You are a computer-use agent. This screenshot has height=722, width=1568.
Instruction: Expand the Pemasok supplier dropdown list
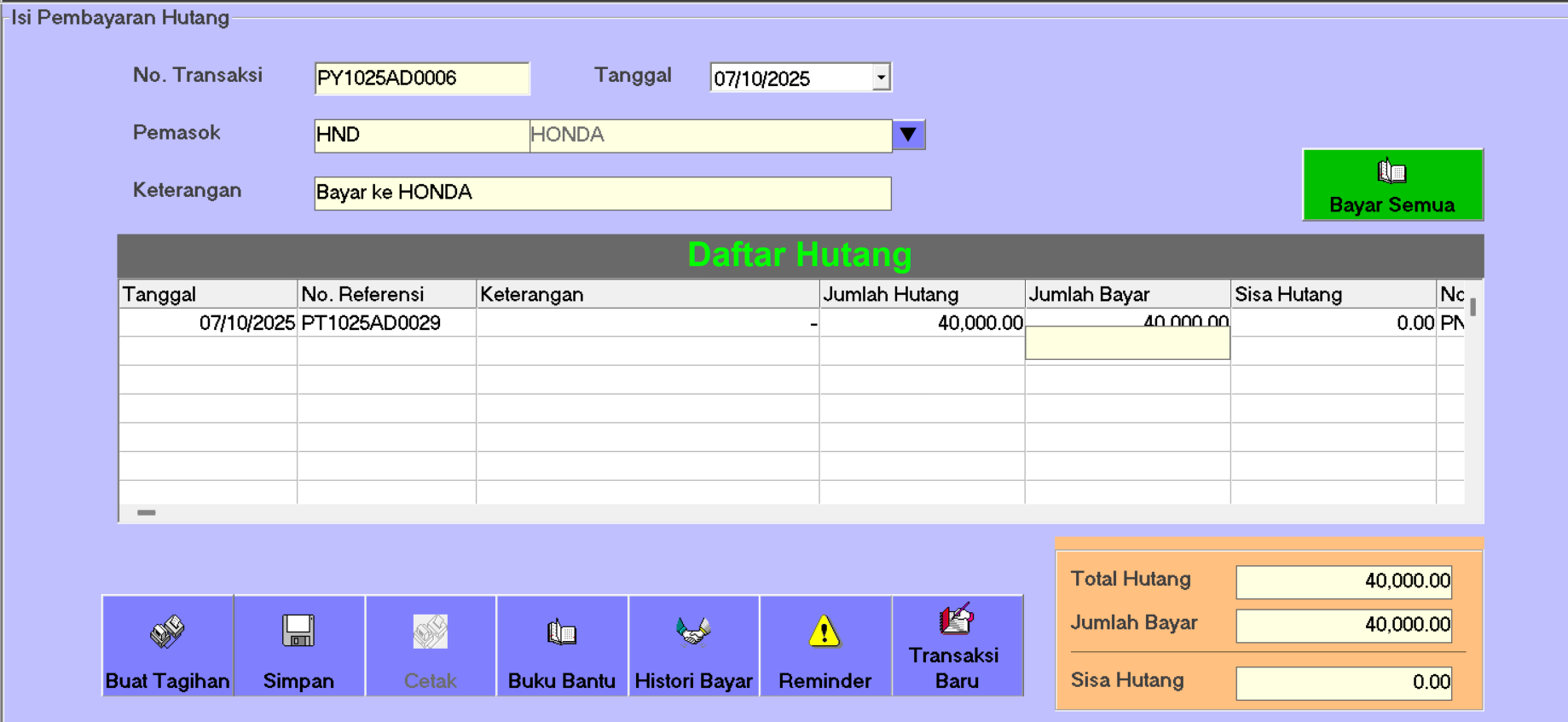point(908,135)
